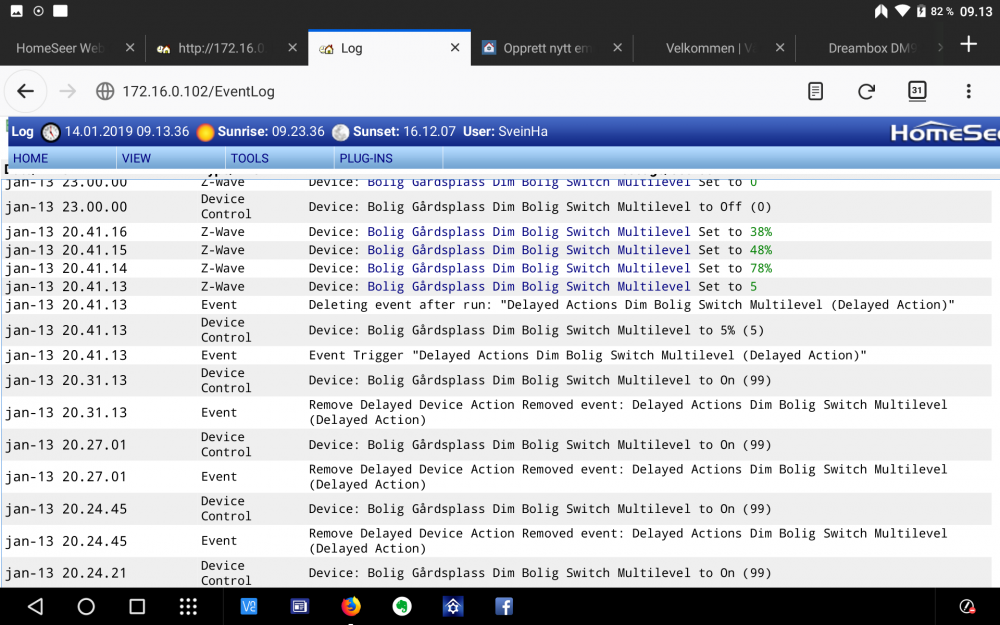Reload the EventLog page
1000x625 pixels.
coord(865,91)
